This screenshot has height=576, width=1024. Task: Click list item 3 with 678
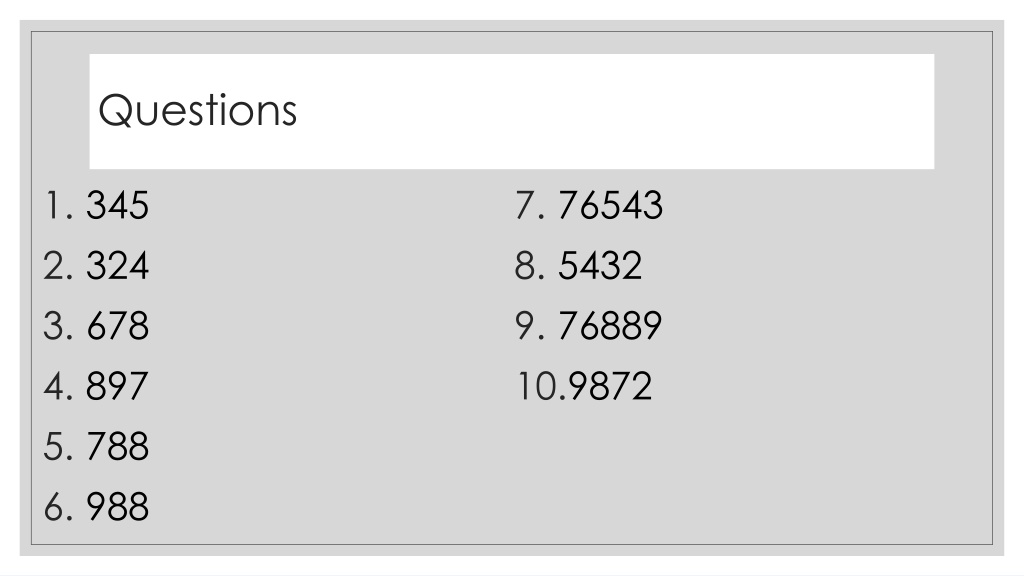pos(97,325)
